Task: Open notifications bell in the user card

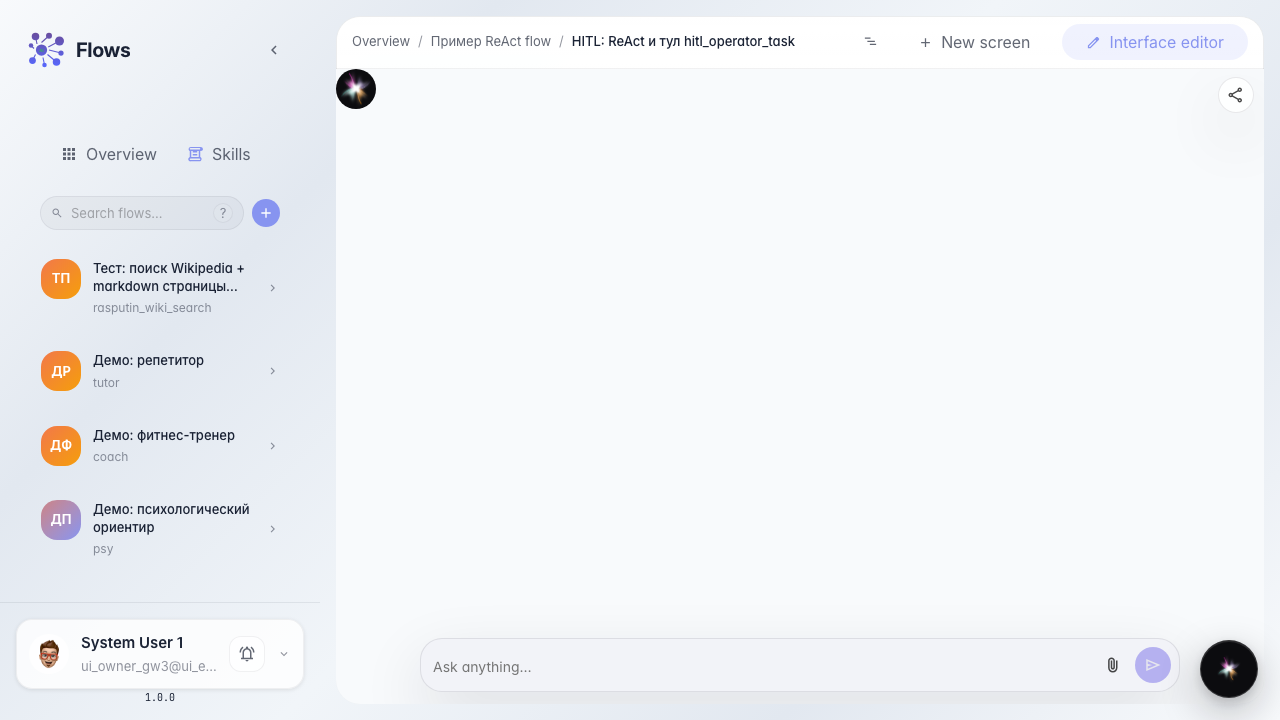Action: point(247,654)
